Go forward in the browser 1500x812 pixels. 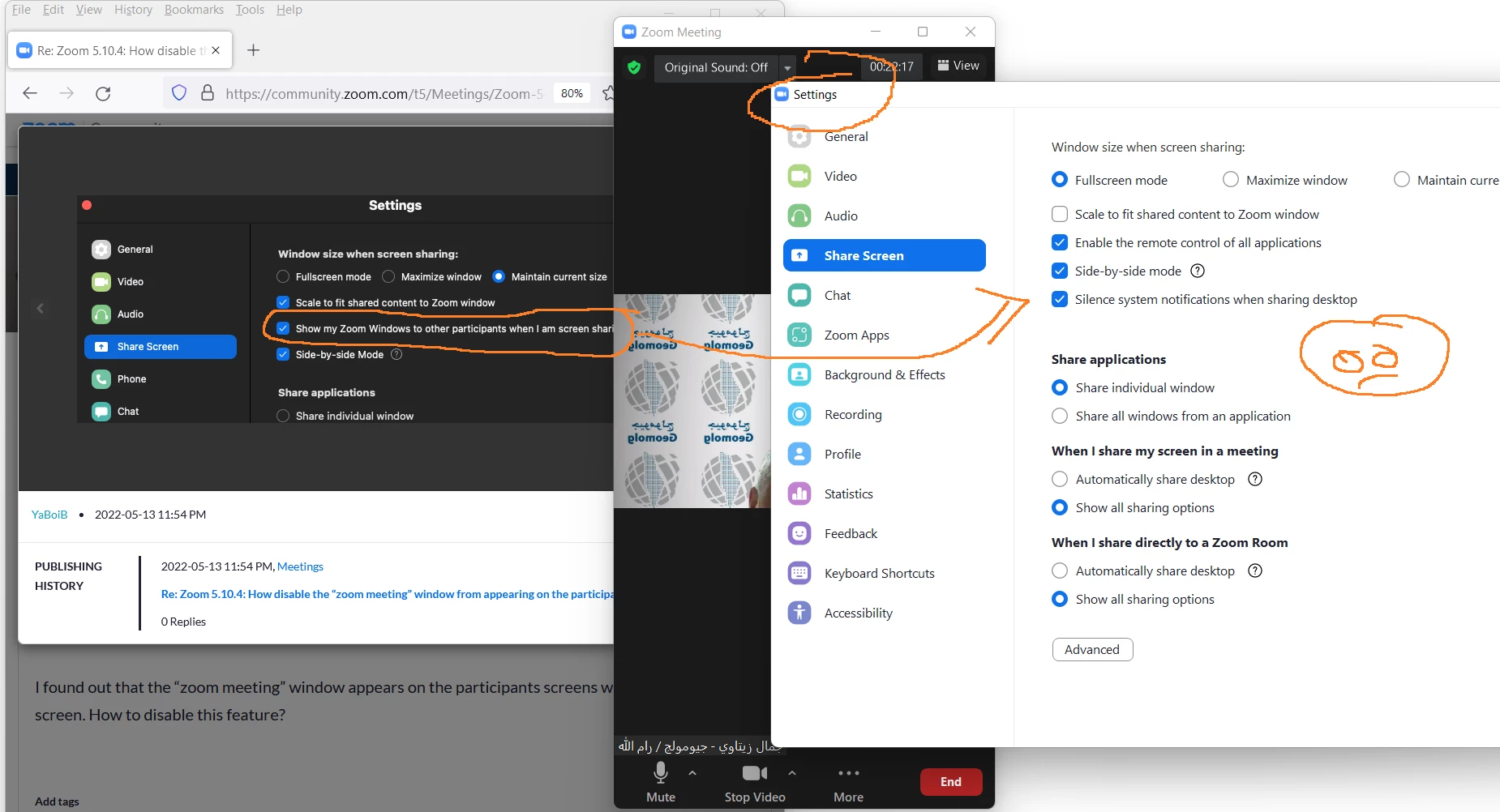click(66, 93)
